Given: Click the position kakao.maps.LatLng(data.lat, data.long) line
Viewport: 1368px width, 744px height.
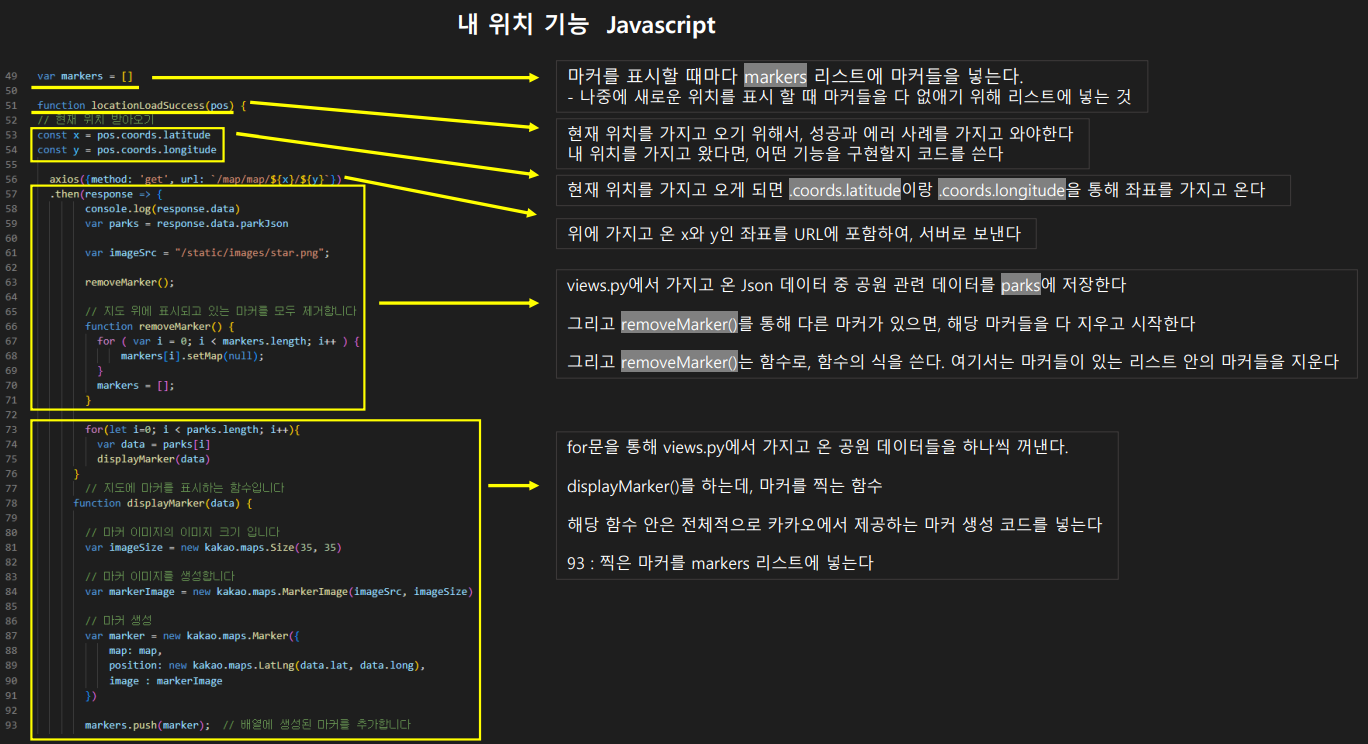Looking at the screenshot, I should click(x=267, y=664).
